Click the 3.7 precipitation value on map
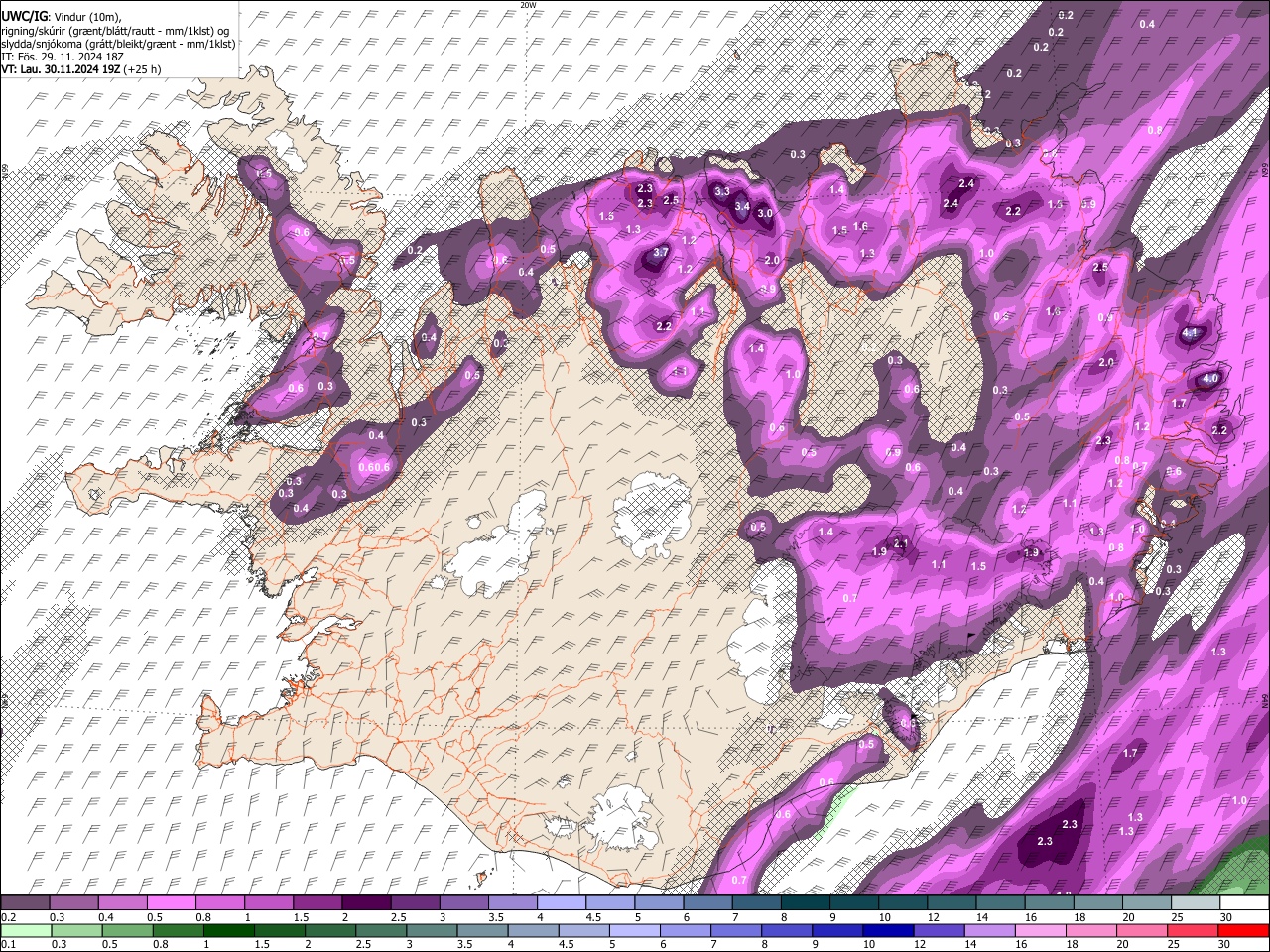The height and width of the screenshot is (952, 1270). pyautogui.click(x=661, y=252)
